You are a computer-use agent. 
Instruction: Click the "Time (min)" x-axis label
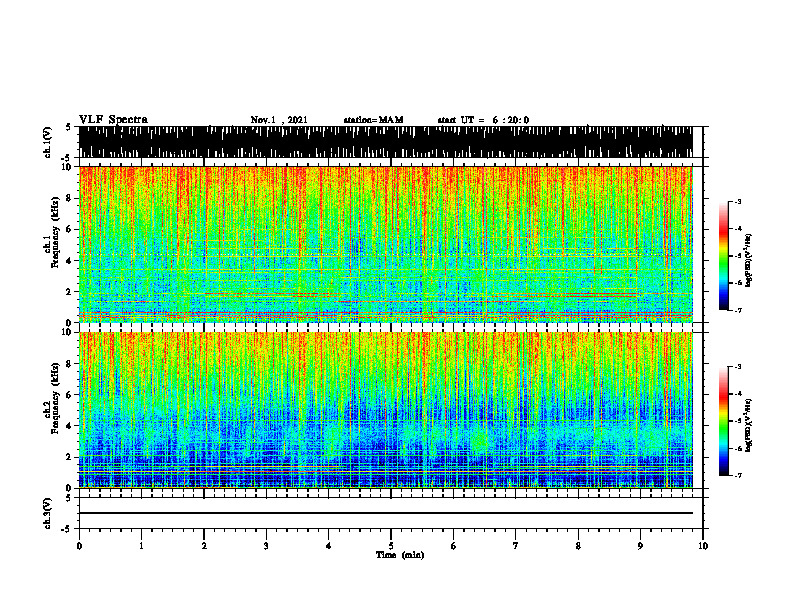pos(400,555)
